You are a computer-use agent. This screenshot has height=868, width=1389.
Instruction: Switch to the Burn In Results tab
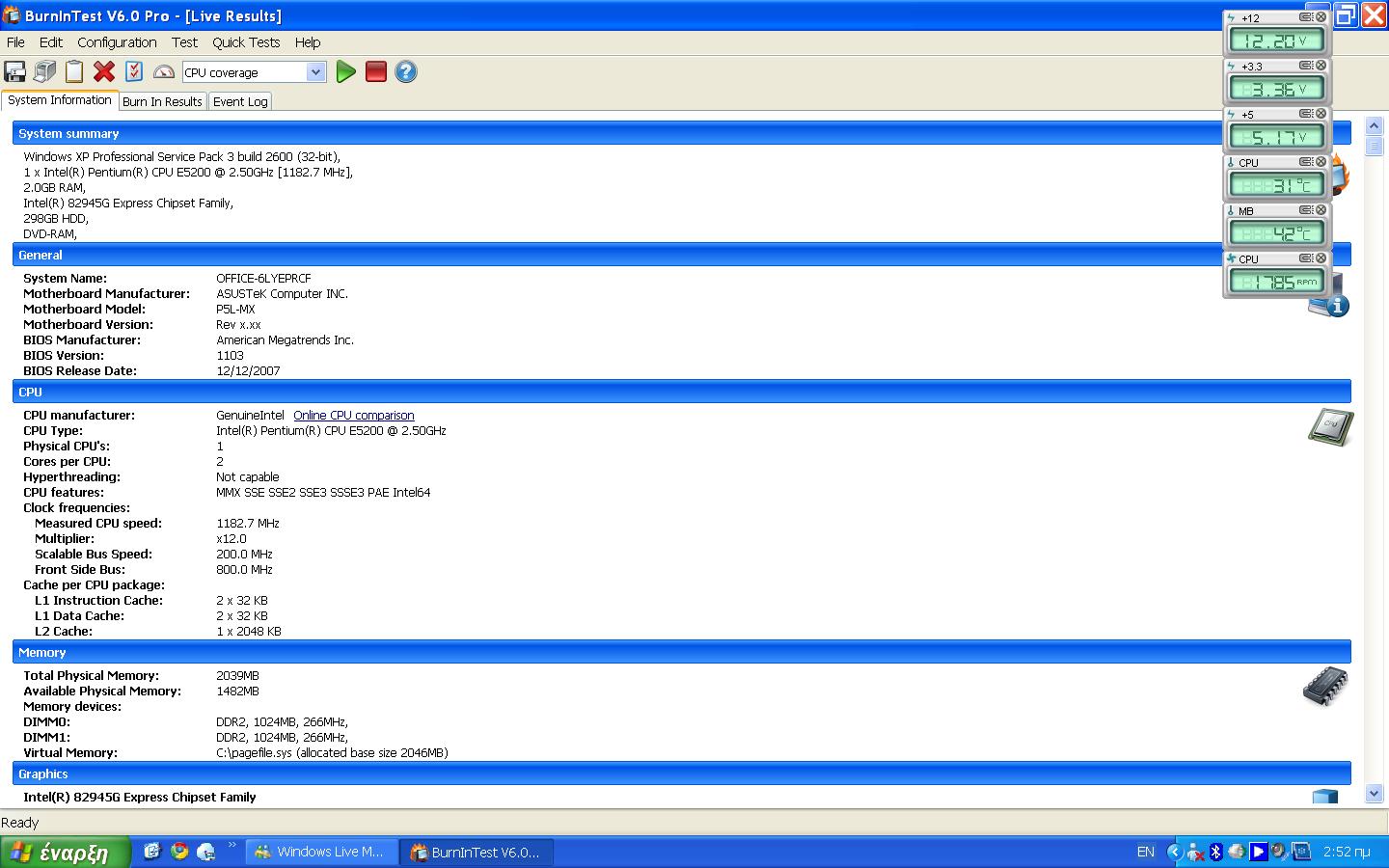point(162,101)
